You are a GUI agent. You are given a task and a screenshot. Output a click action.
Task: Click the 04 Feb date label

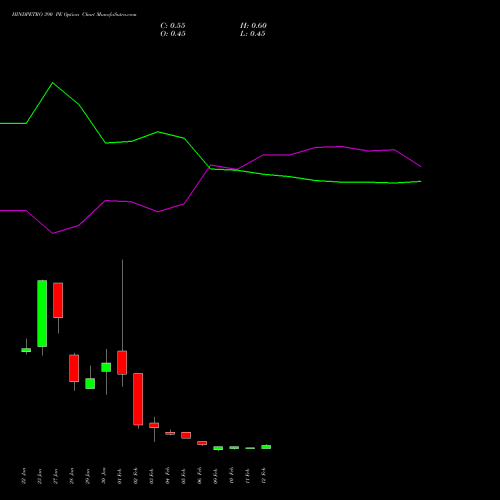167,476
